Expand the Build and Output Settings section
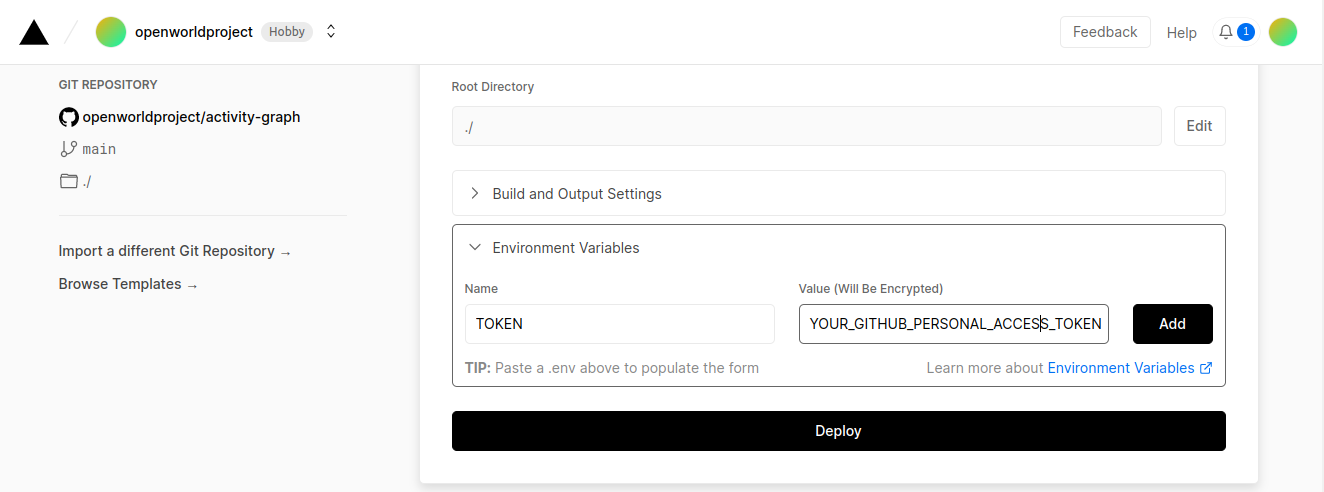1324x492 pixels. pyautogui.click(x=576, y=194)
